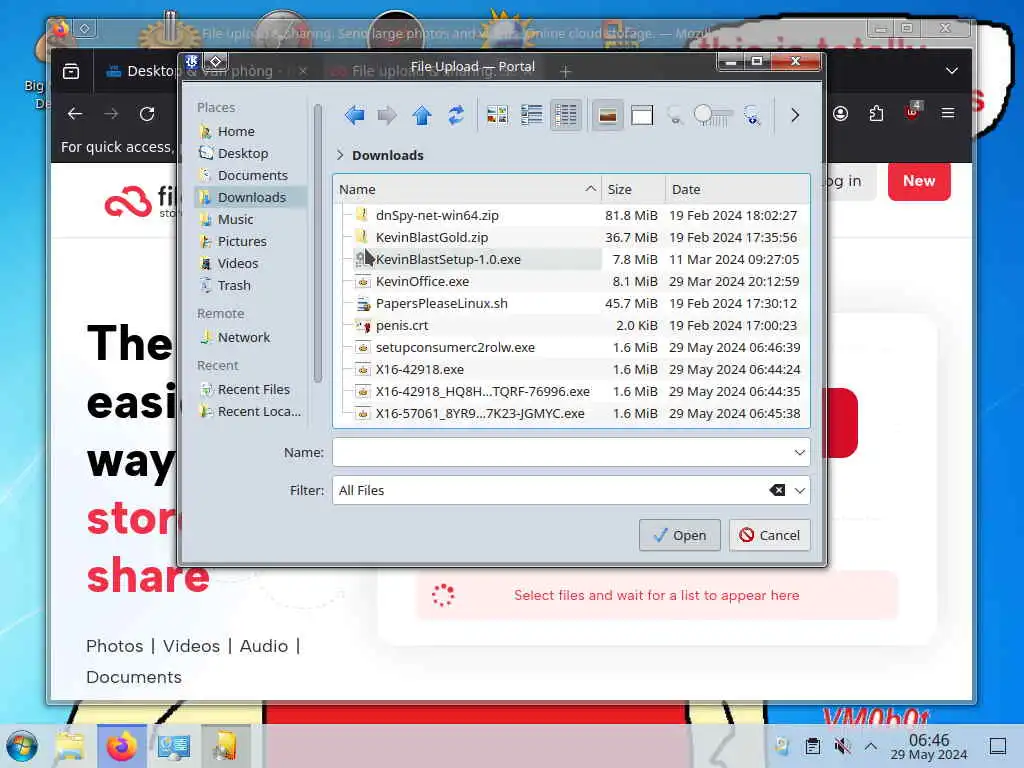Toggle the side preview panel

[642, 116]
